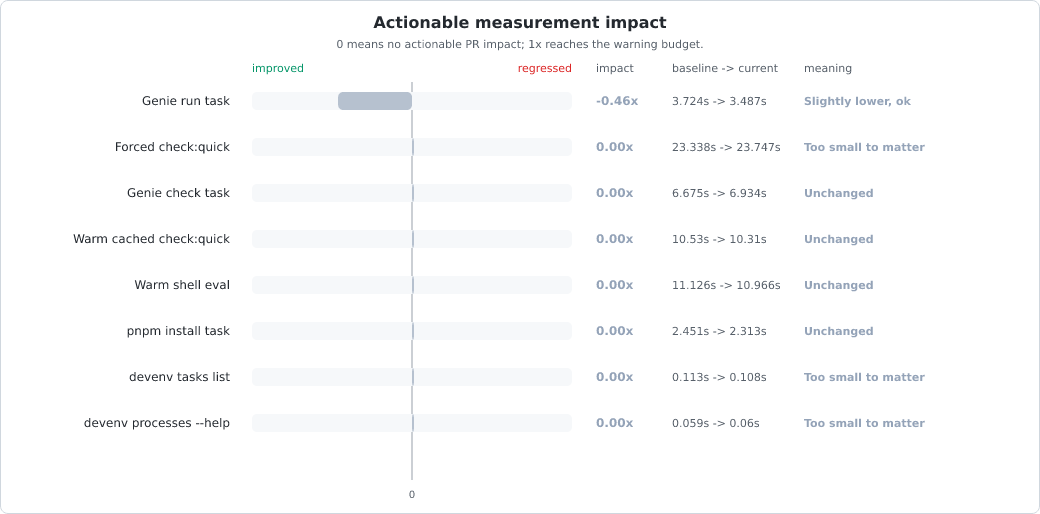Click 'Too small to matter' for devenv processes --help
1040x514 pixels.
pyautogui.click(x=864, y=423)
